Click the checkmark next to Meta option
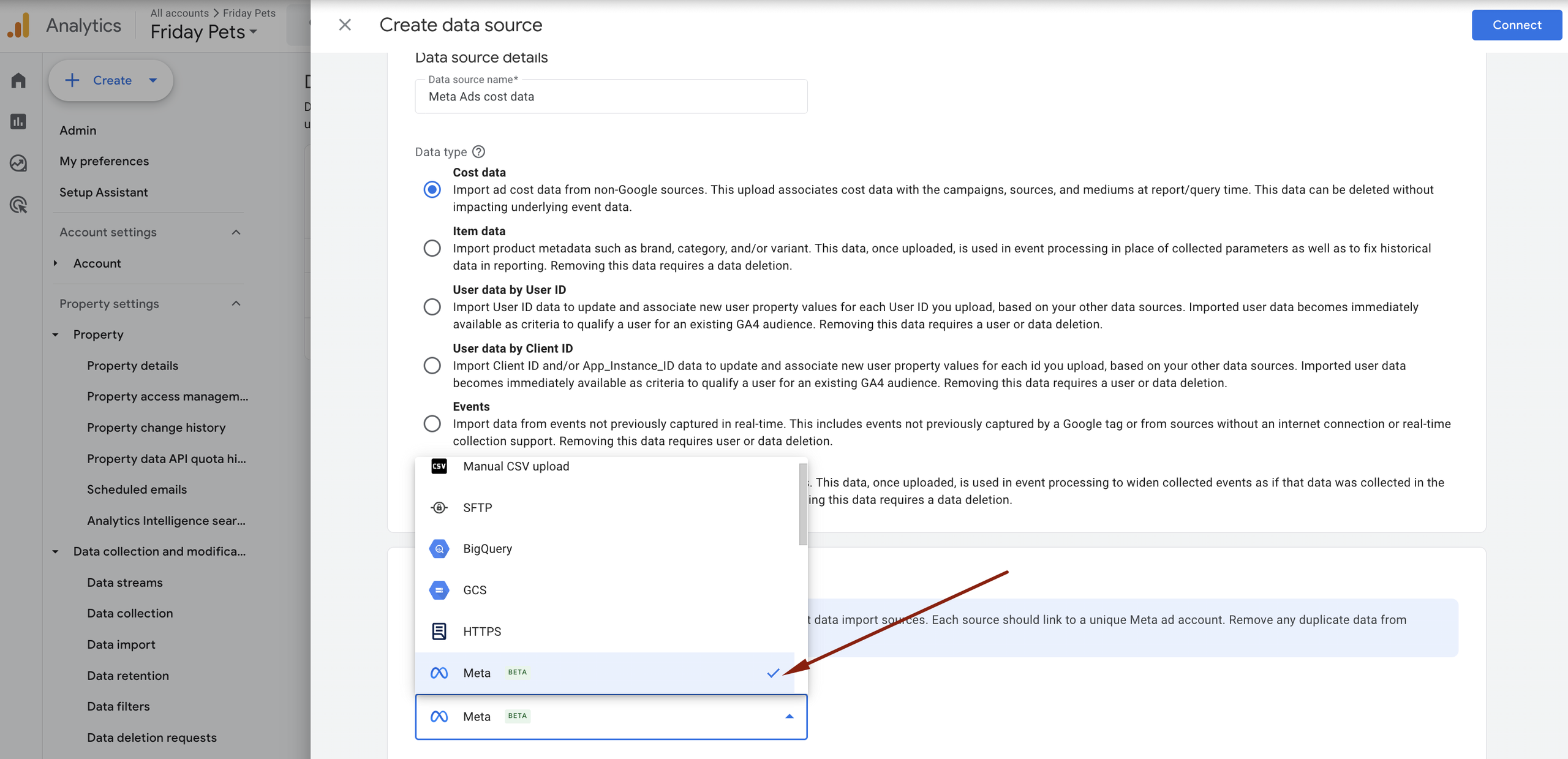 tap(773, 673)
